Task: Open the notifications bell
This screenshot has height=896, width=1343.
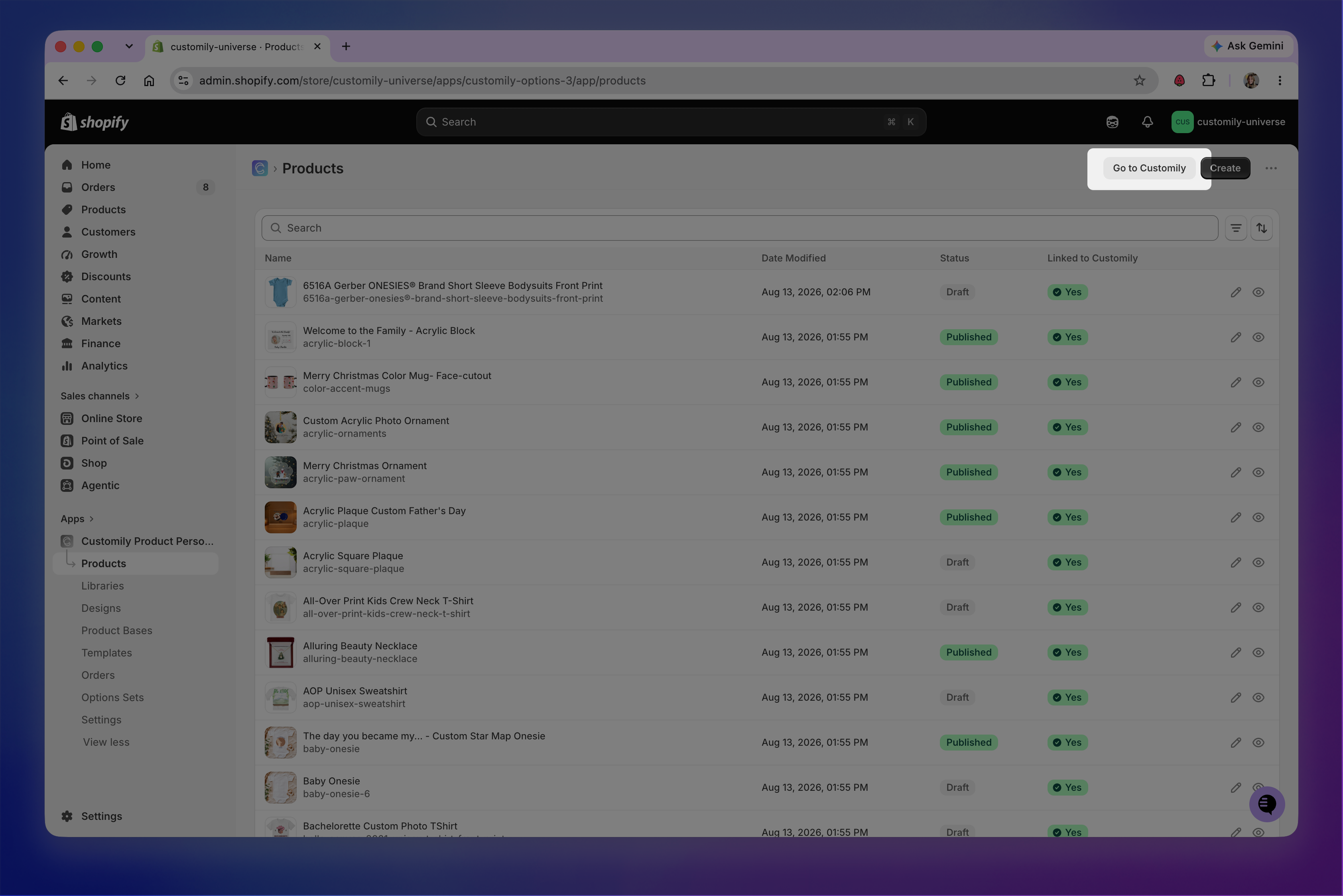Action: click(1147, 122)
